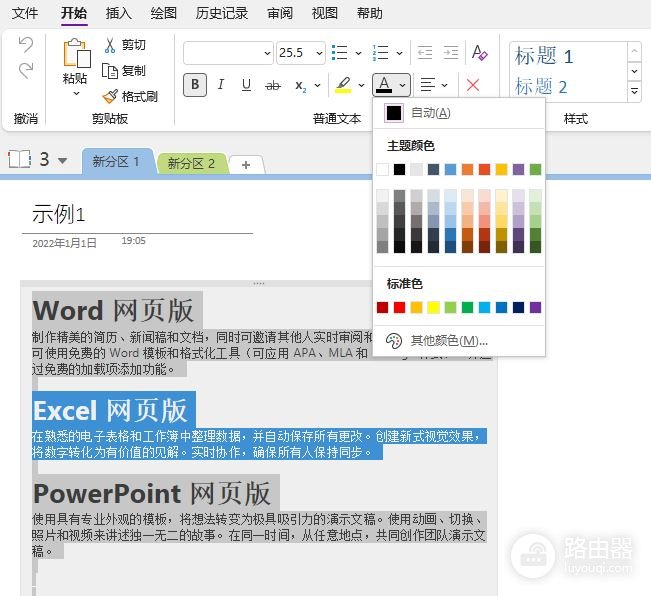Image resolution: width=651 pixels, height=596 pixels.
Task: Click the font color A icon
Action: [384, 85]
